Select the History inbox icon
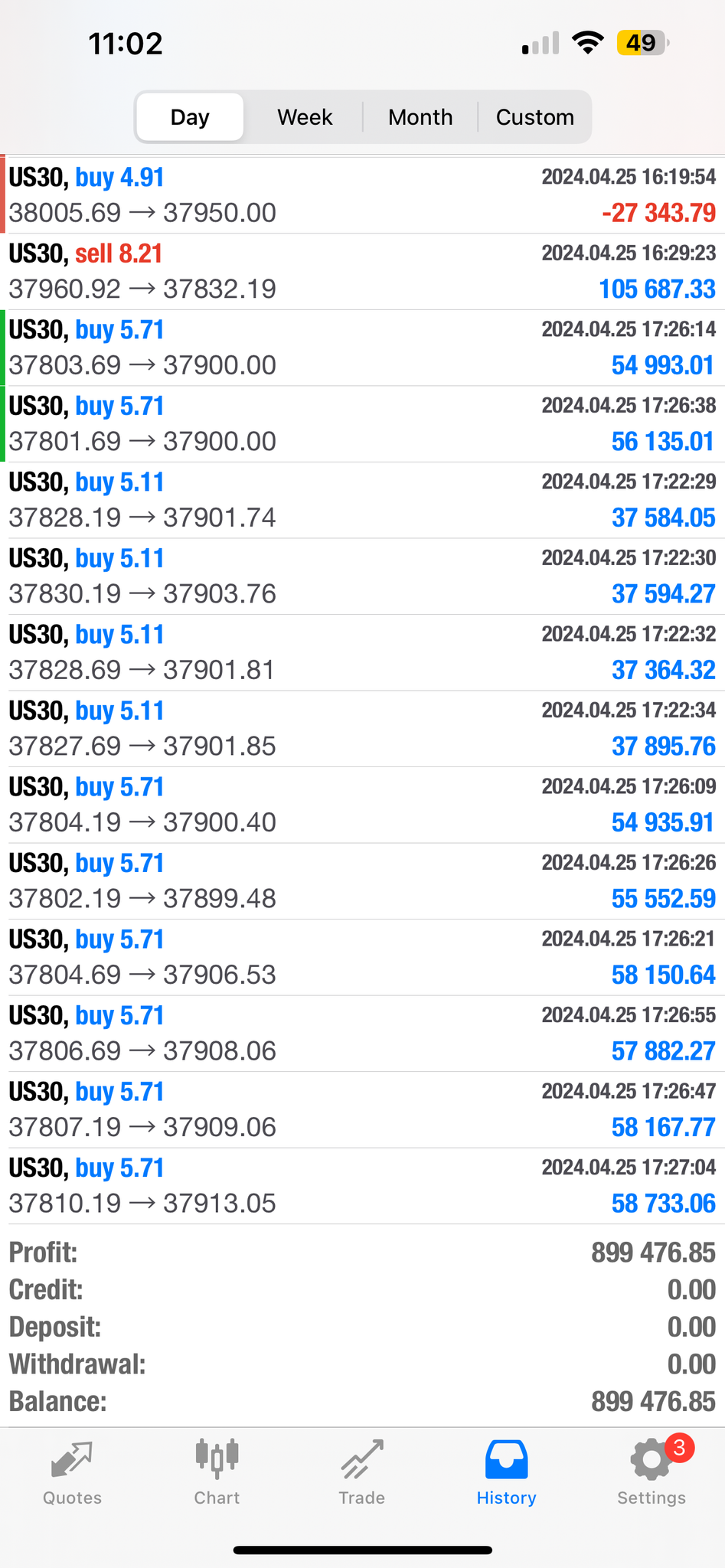The image size is (725, 1568). pyautogui.click(x=506, y=1459)
